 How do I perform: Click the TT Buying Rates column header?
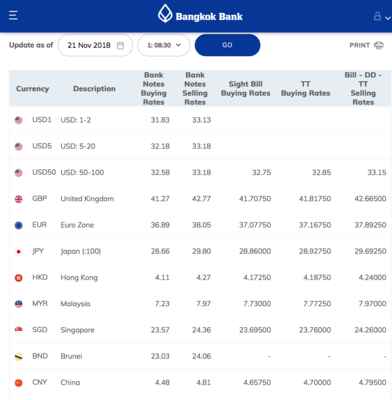coord(306,89)
